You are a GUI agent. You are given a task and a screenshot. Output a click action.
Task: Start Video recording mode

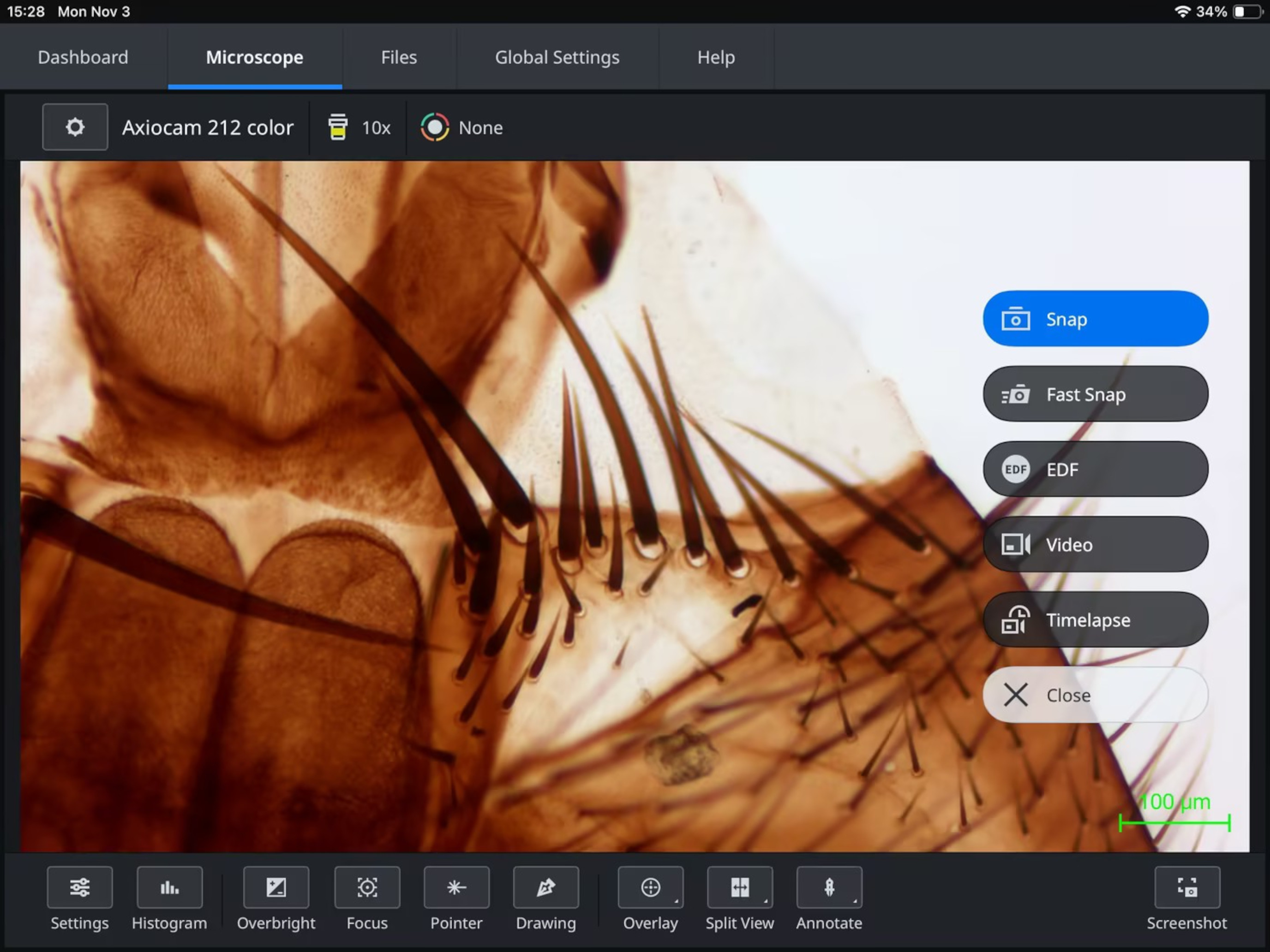click(1095, 545)
